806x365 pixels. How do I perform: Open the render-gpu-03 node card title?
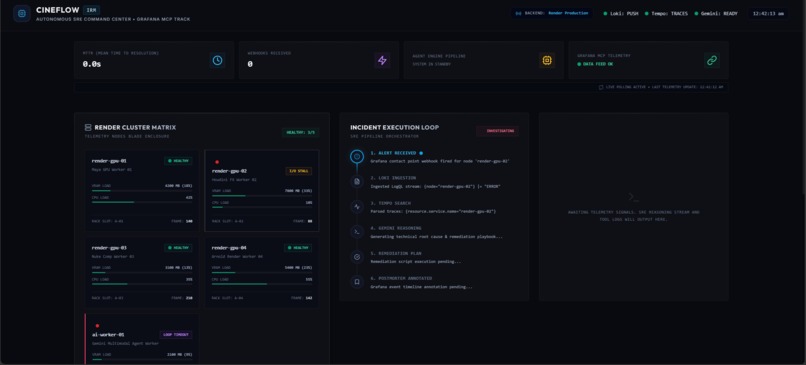[x=109, y=248]
